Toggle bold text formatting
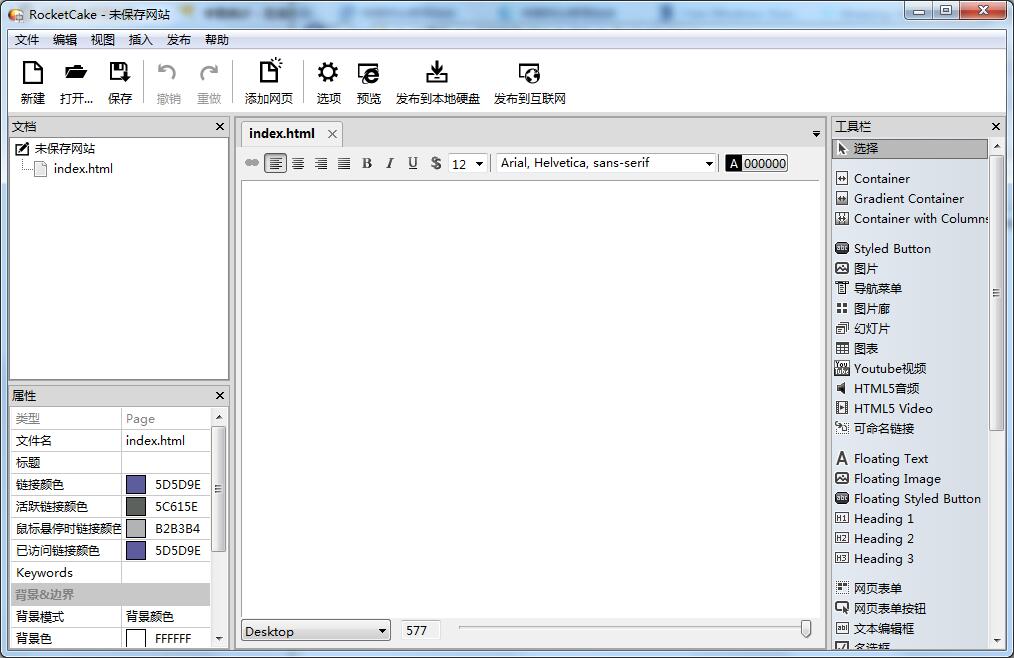 coord(367,163)
